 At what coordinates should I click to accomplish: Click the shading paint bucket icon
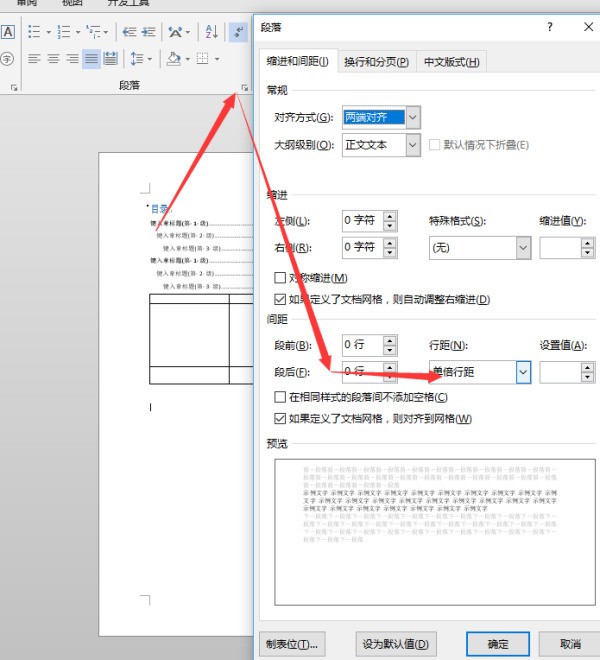click(x=173, y=59)
